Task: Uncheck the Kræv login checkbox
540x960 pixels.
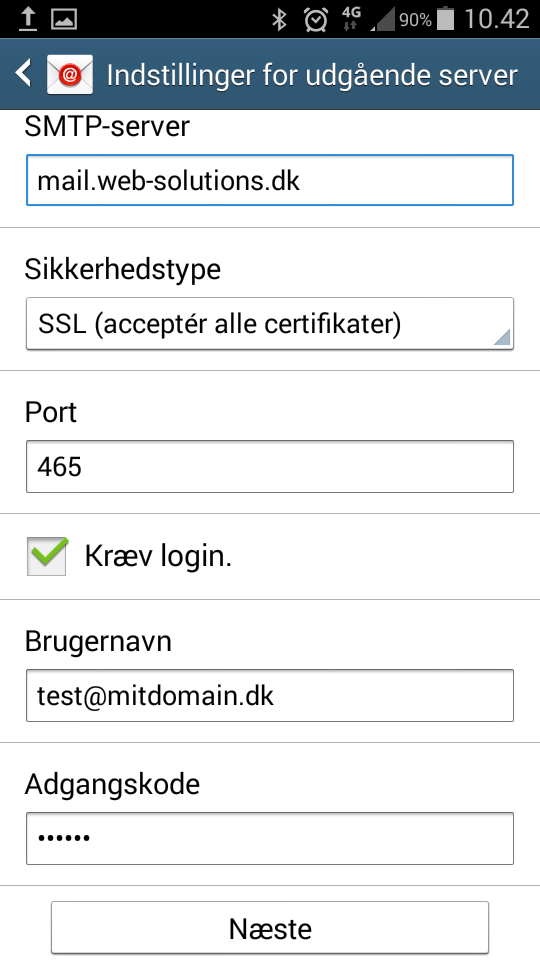Action: click(47, 556)
